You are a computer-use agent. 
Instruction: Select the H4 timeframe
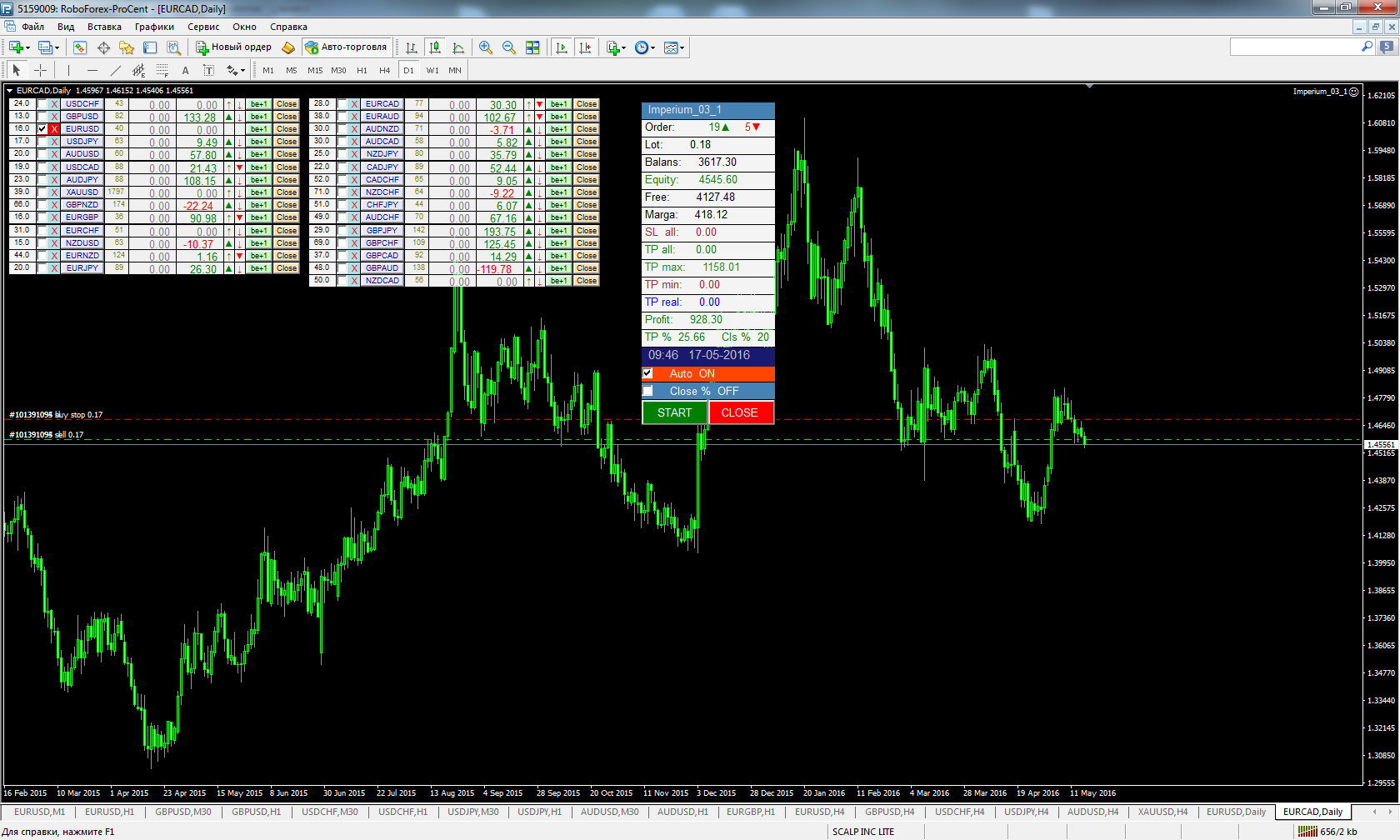pos(384,71)
